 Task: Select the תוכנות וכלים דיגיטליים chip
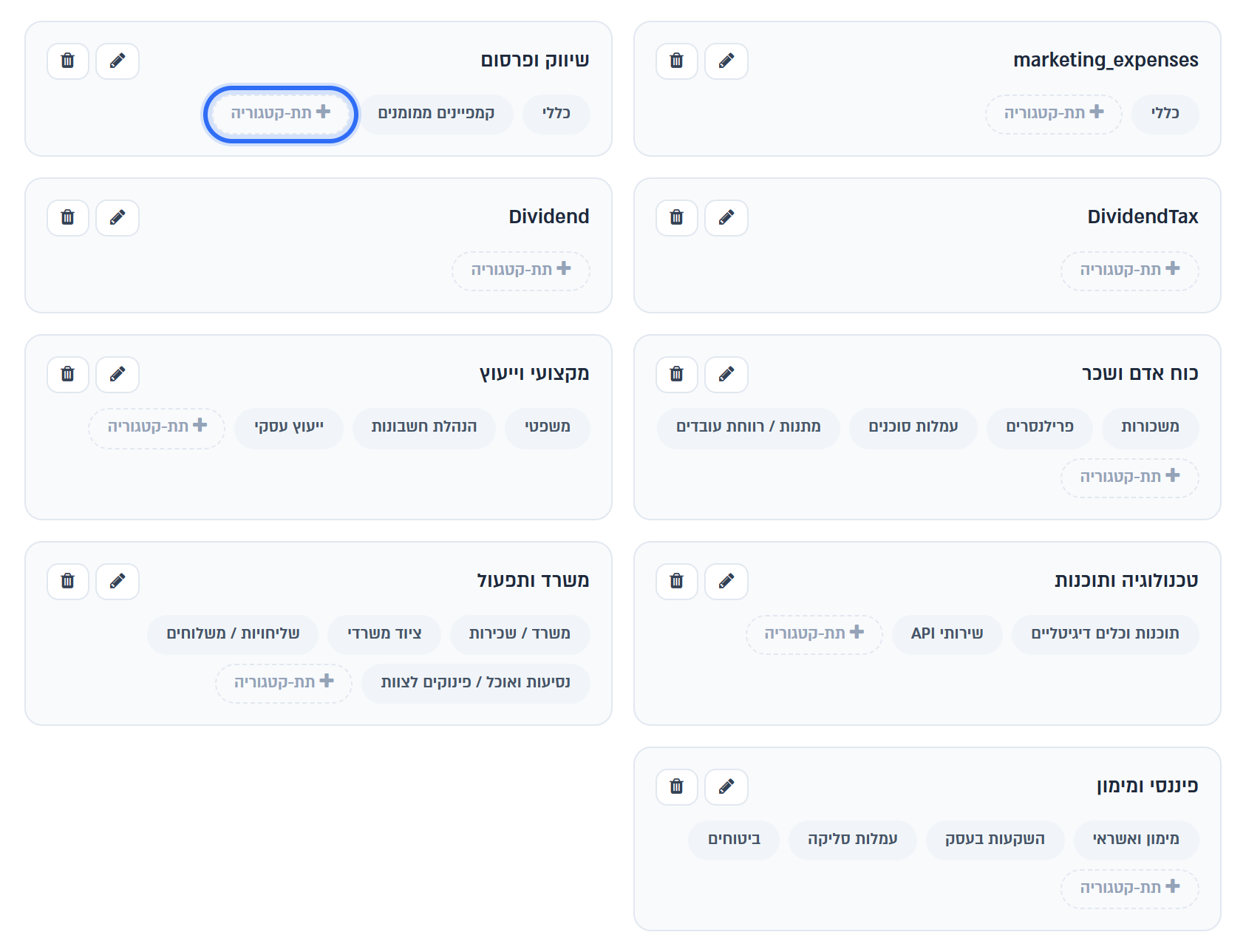point(1106,634)
